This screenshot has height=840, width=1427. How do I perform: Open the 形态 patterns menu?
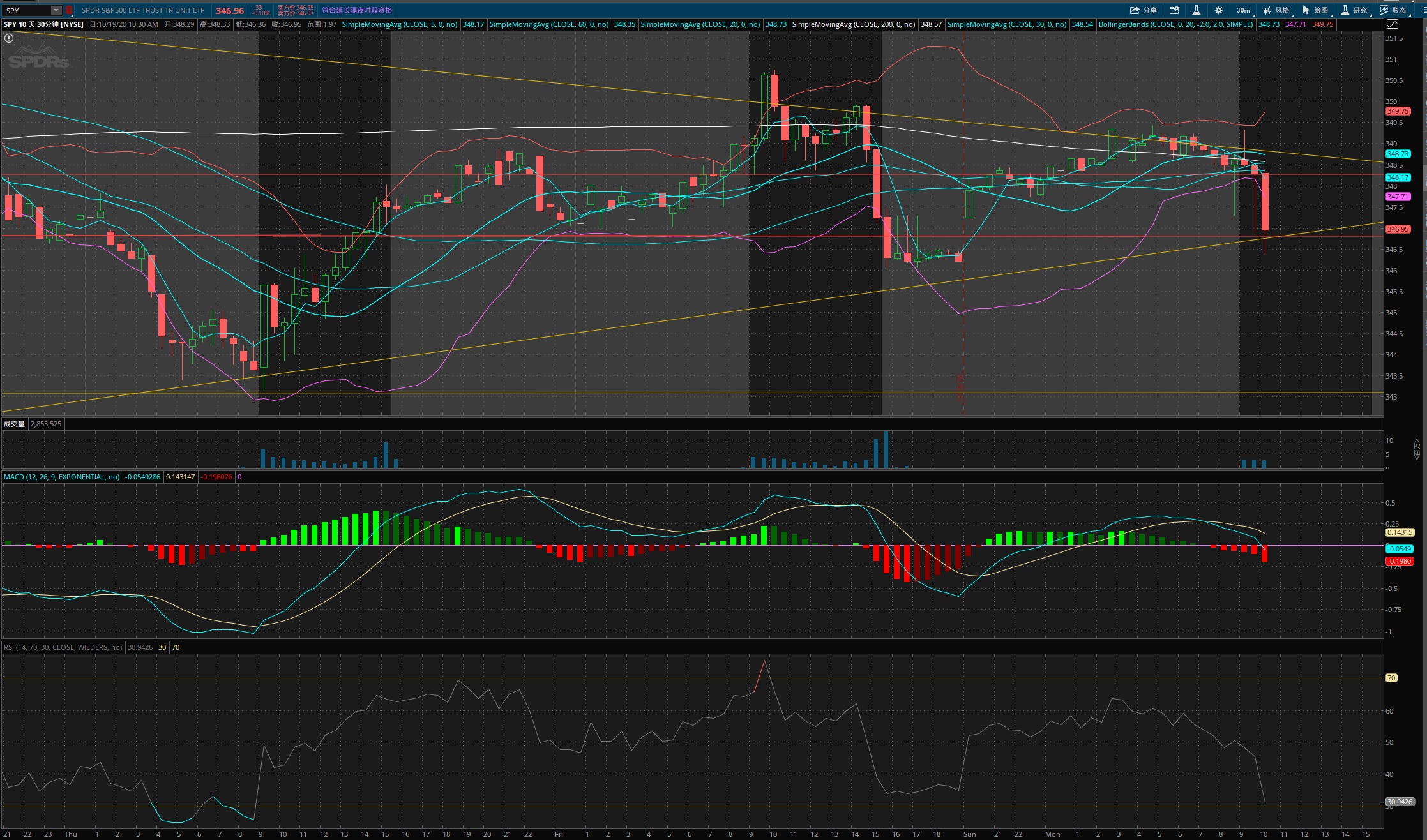tap(1394, 10)
